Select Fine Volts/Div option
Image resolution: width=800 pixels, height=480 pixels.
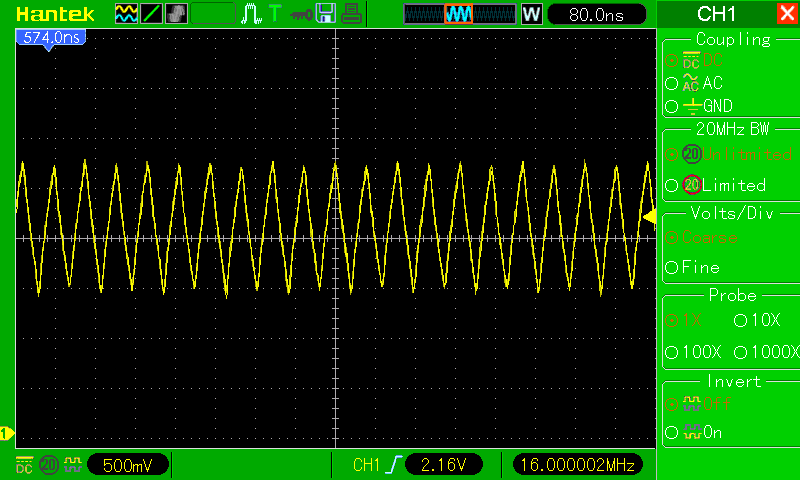point(693,267)
